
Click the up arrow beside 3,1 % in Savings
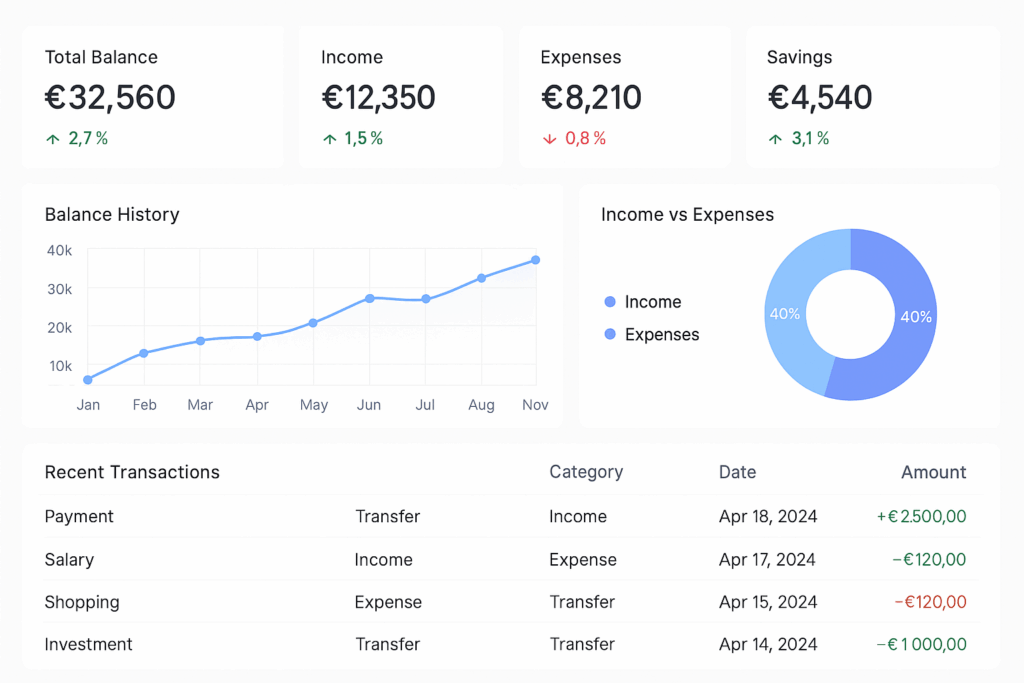point(775,139)
